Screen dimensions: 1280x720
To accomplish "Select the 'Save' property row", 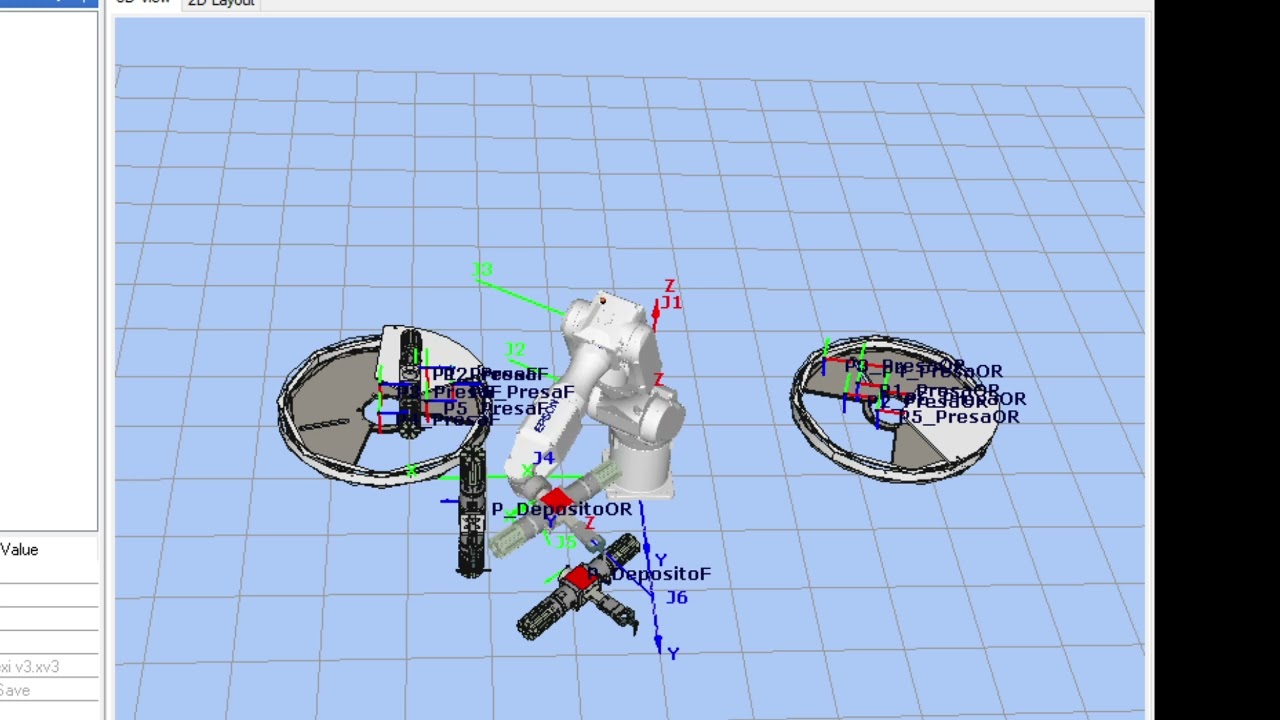I will point(49,690).
